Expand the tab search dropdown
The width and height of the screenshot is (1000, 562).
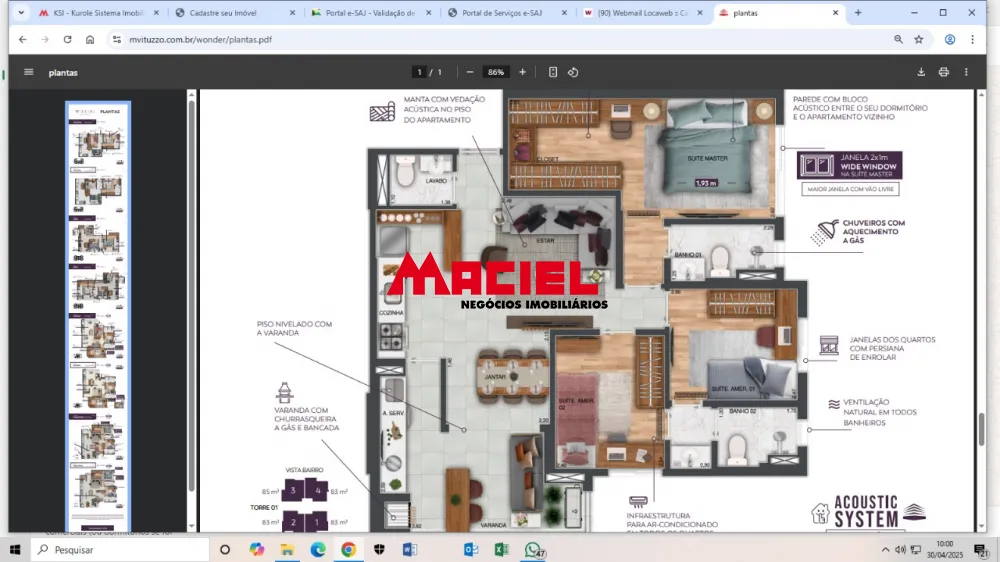[x=21, y=13]
